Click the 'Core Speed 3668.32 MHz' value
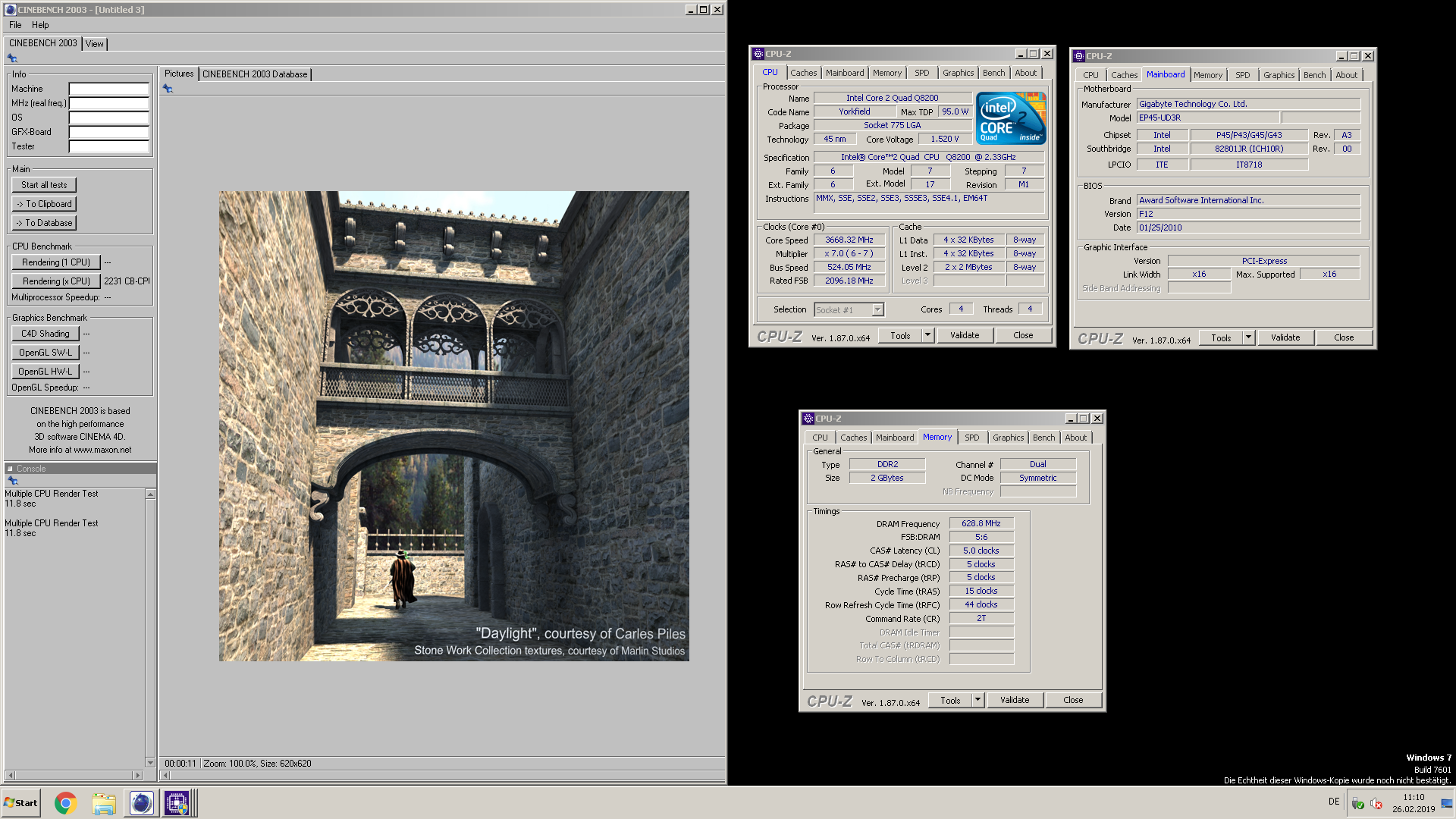Image resolution: width=1456 pixels, height=819 pixels. 849,240
